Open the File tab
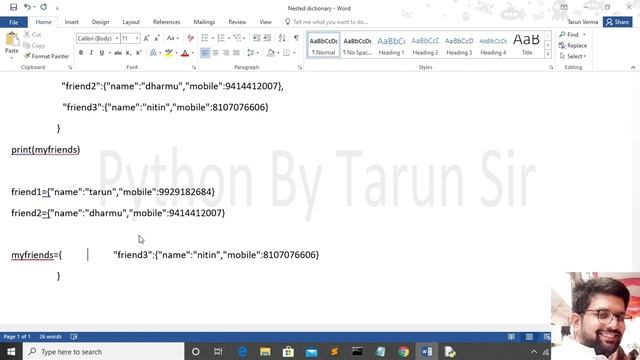This screenshot has width=640, height=360. pyautogui.click(x=13, y=22)
